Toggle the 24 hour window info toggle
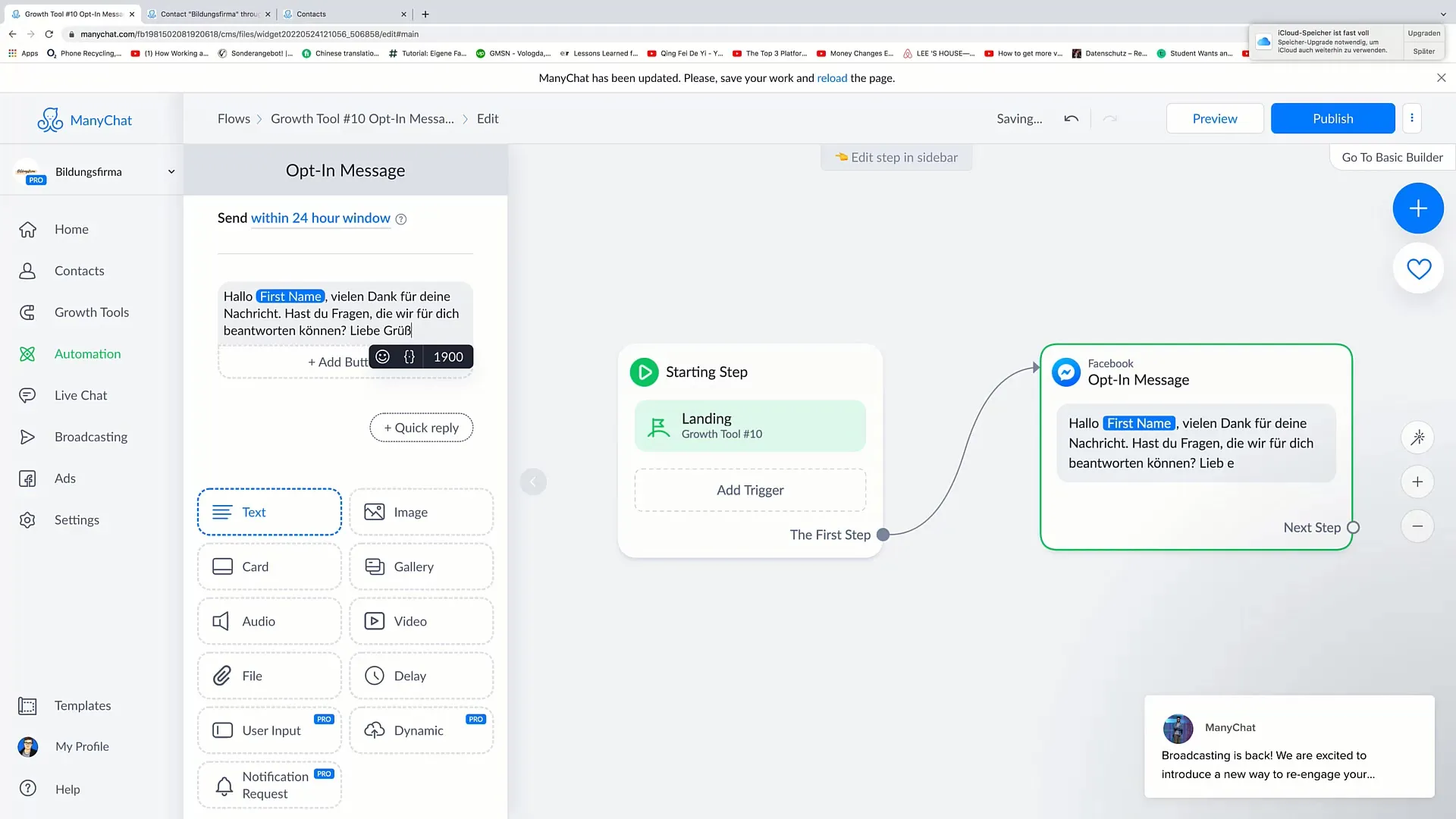1456x819 pixels. coord(401,219)
